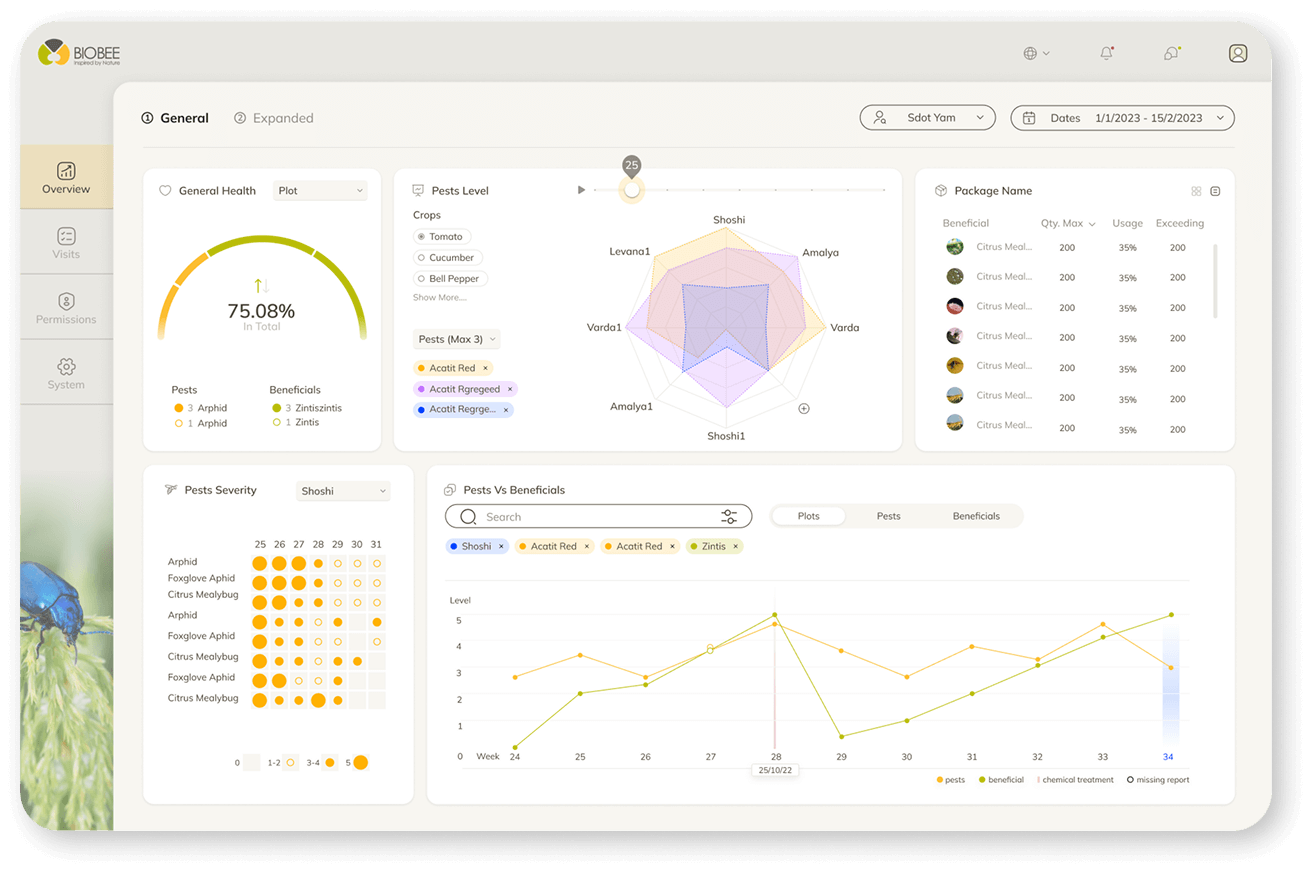1312x871 pixels.
Task: Click the Pests Vs Beneficials search field
Action: 590,517
